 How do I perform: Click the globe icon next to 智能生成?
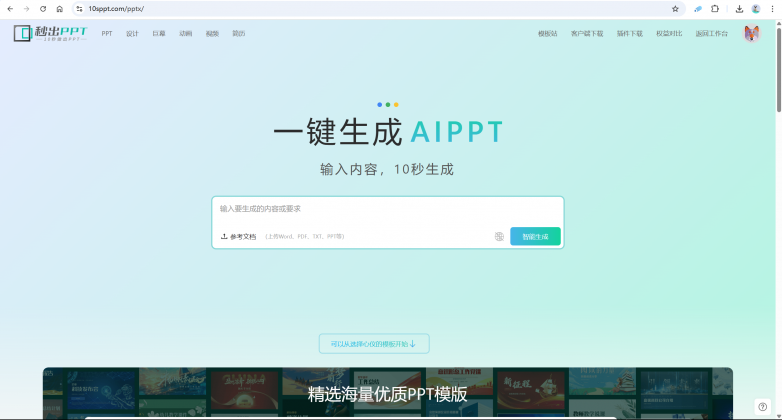coord(499,236)
